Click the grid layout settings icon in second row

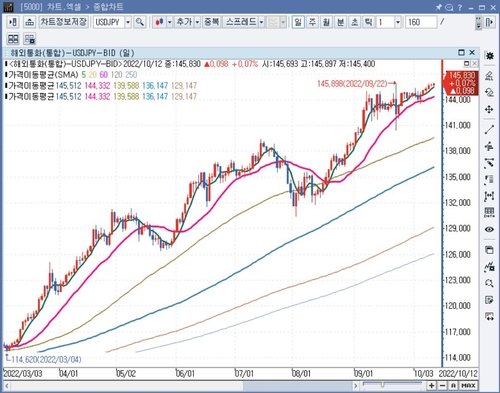[30, 39]
